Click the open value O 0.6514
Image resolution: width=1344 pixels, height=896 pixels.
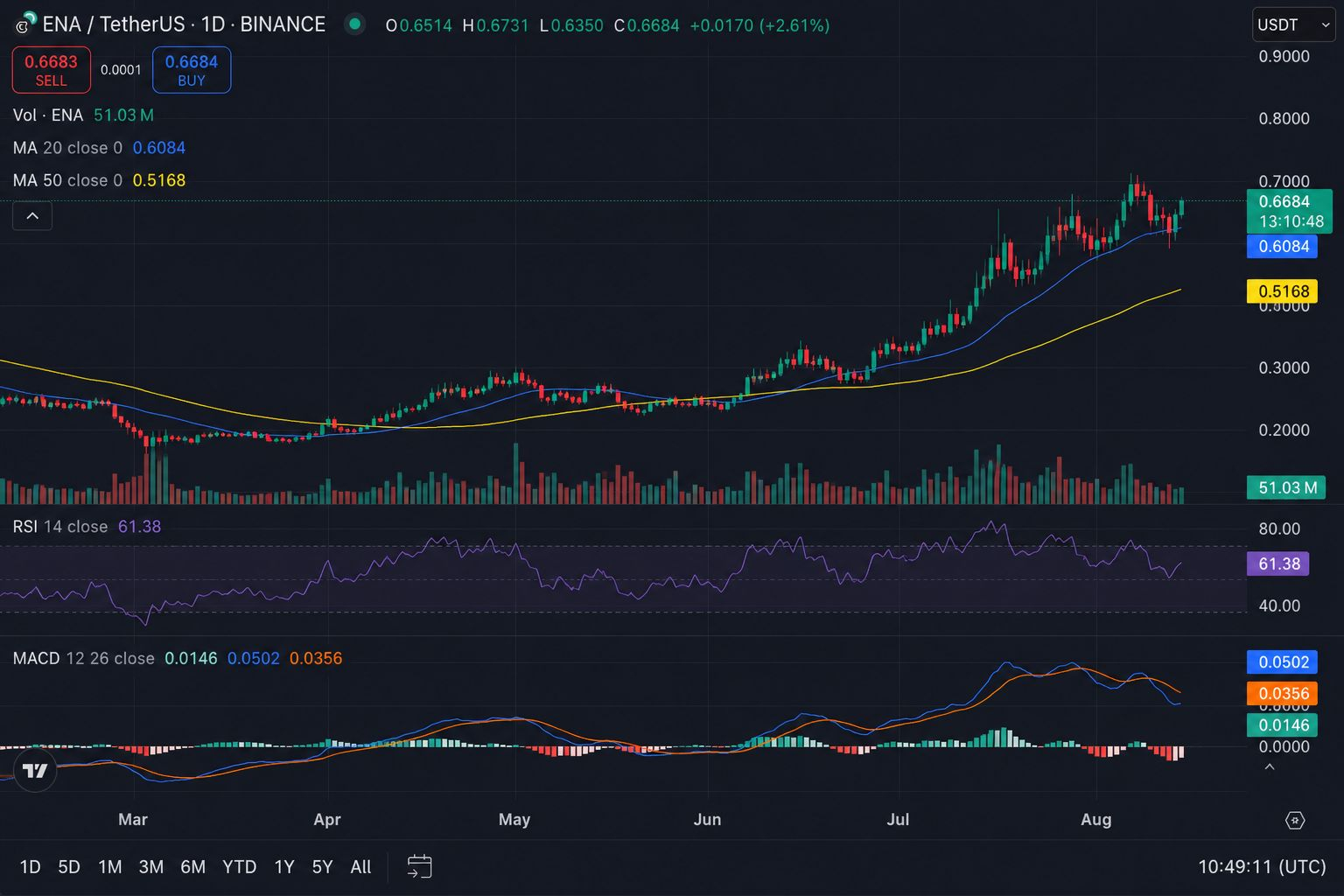419,25
